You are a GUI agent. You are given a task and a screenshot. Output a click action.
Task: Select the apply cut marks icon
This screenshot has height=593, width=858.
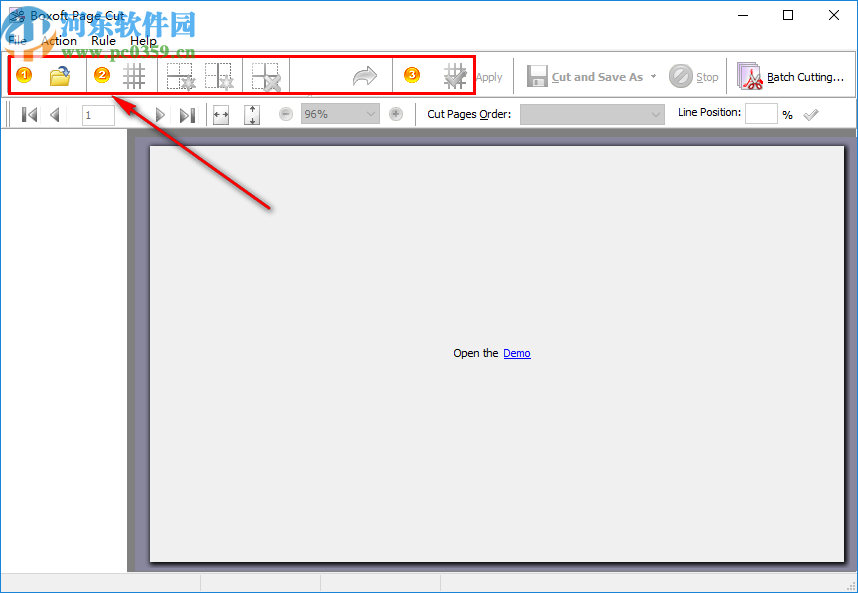point(453,76)
